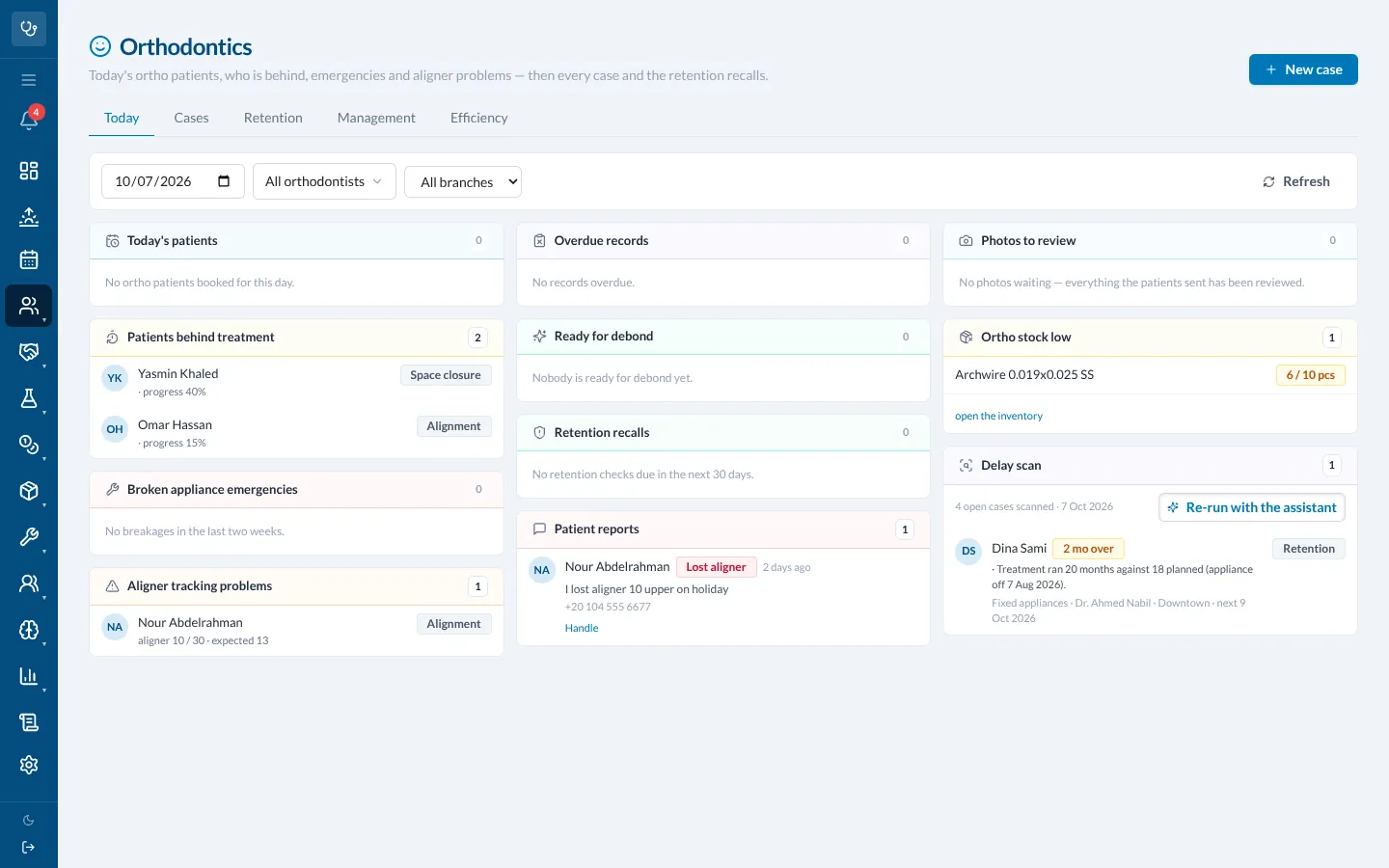Viewport: 1389px width, 868px height.
Task: Click the Lost aligner tag
Action: [x=716, y=567]
